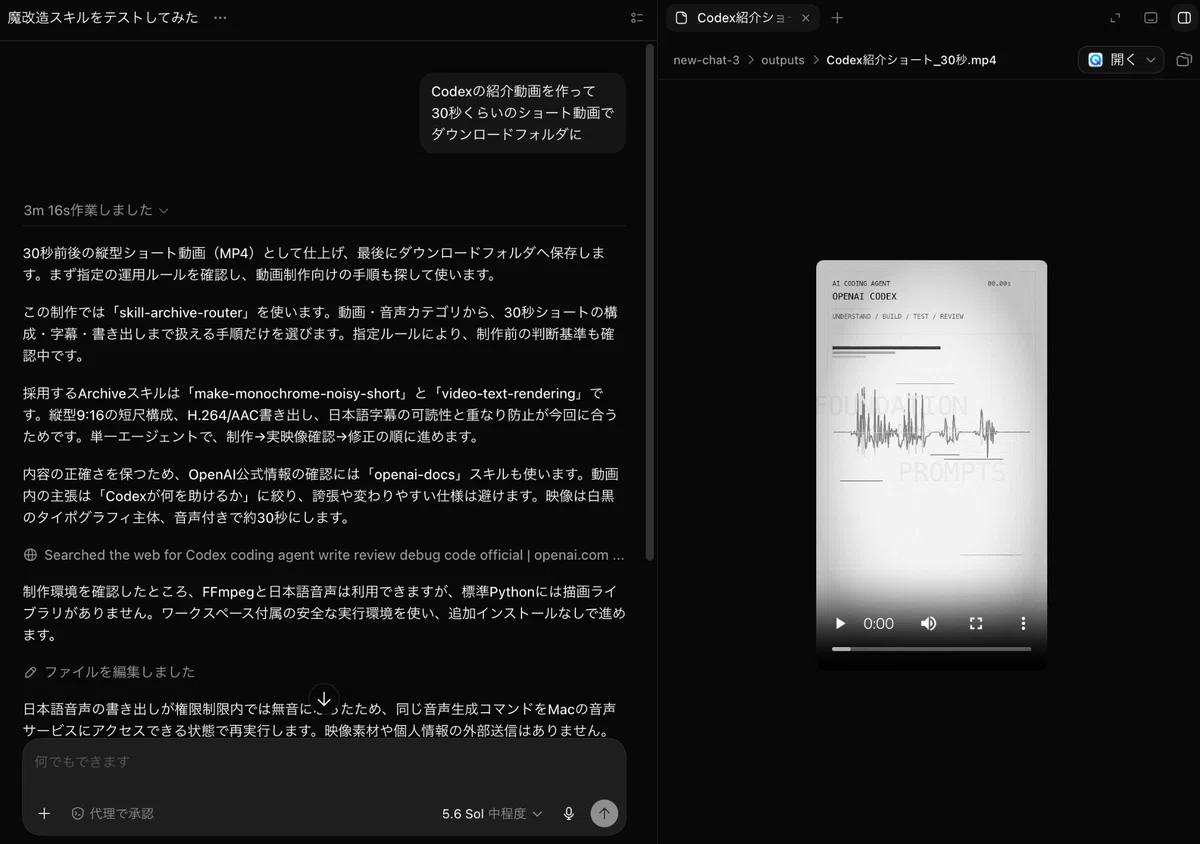
Task: Add an attachment with the plus icon
Action: 44,814
